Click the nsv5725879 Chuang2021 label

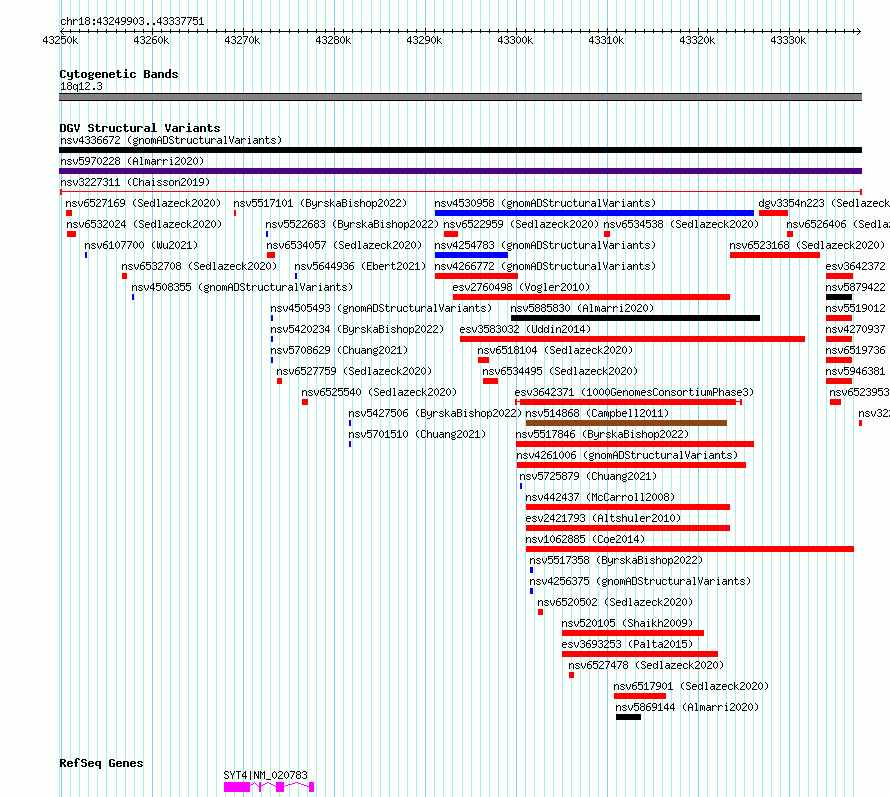pyautogui.click(x=588, y=476)
